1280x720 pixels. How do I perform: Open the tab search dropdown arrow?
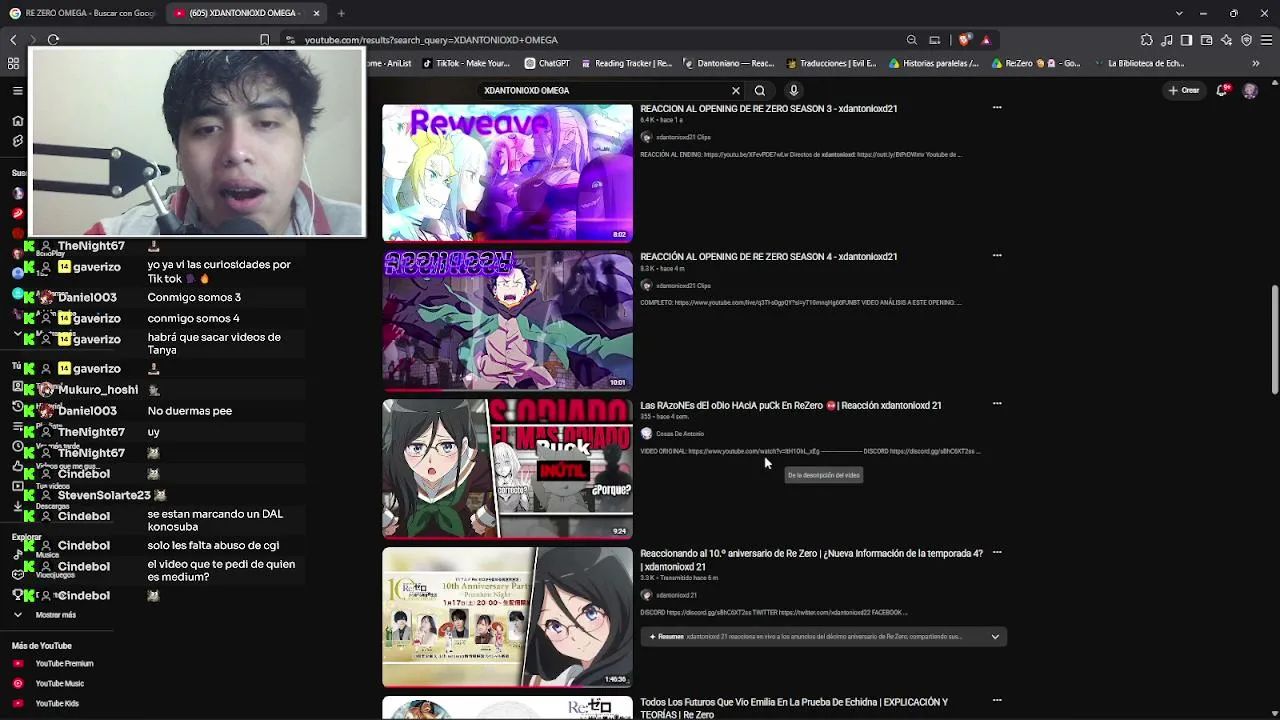tap(1179, 13)
